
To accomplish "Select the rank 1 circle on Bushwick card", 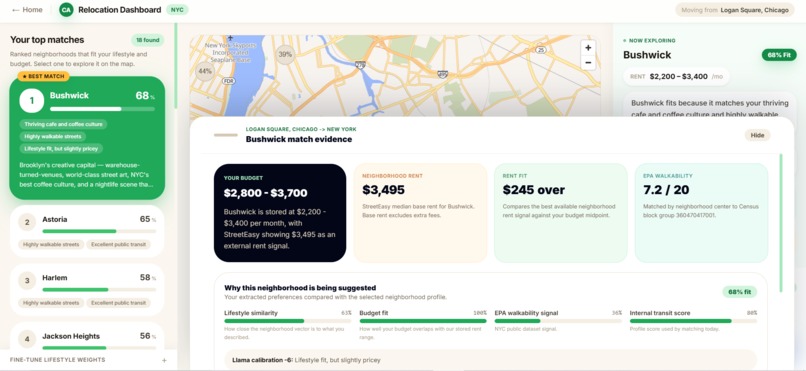I will [x=32, y=101].
